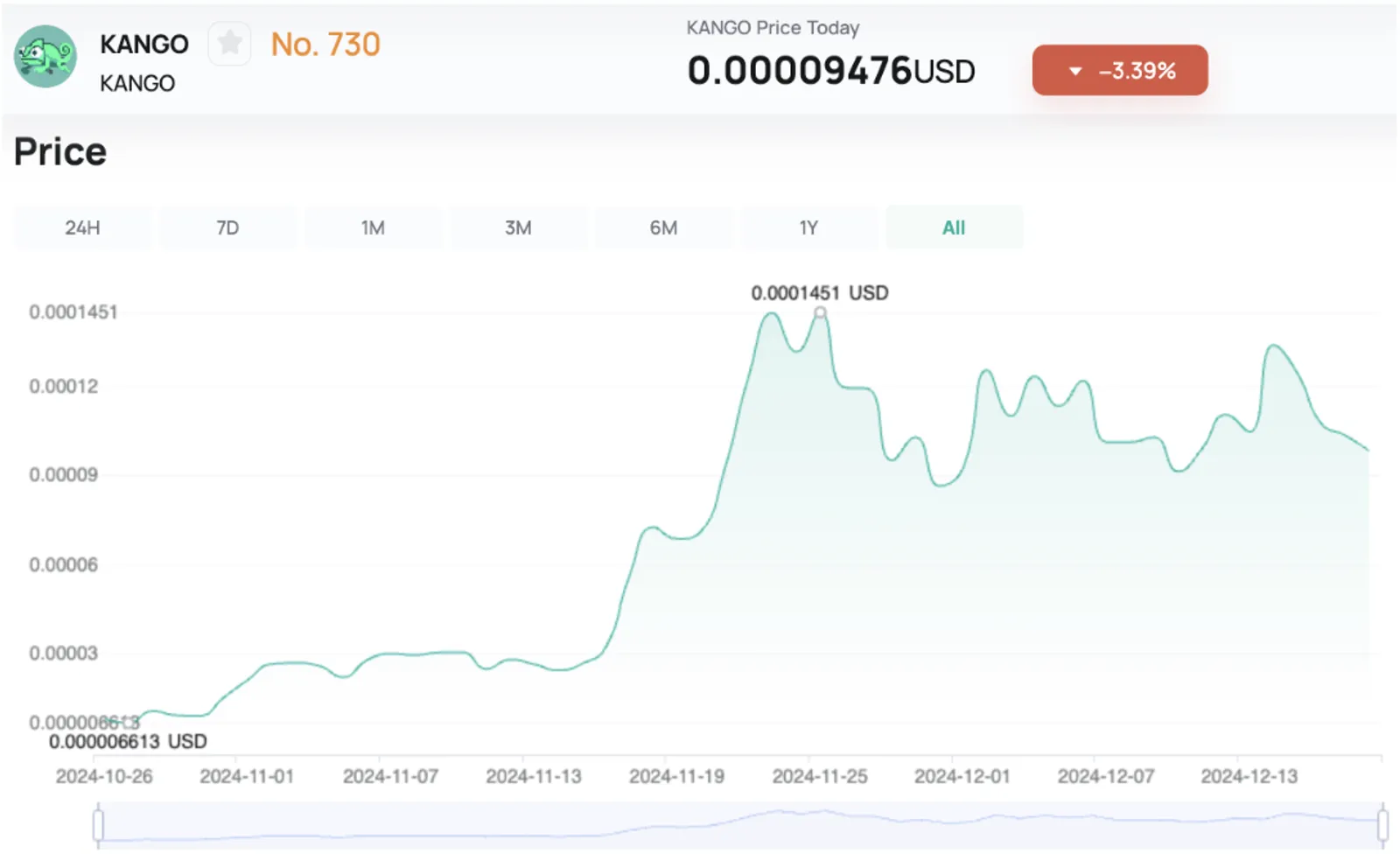Click the KANGO Price Today label

(x=773, y=28)
